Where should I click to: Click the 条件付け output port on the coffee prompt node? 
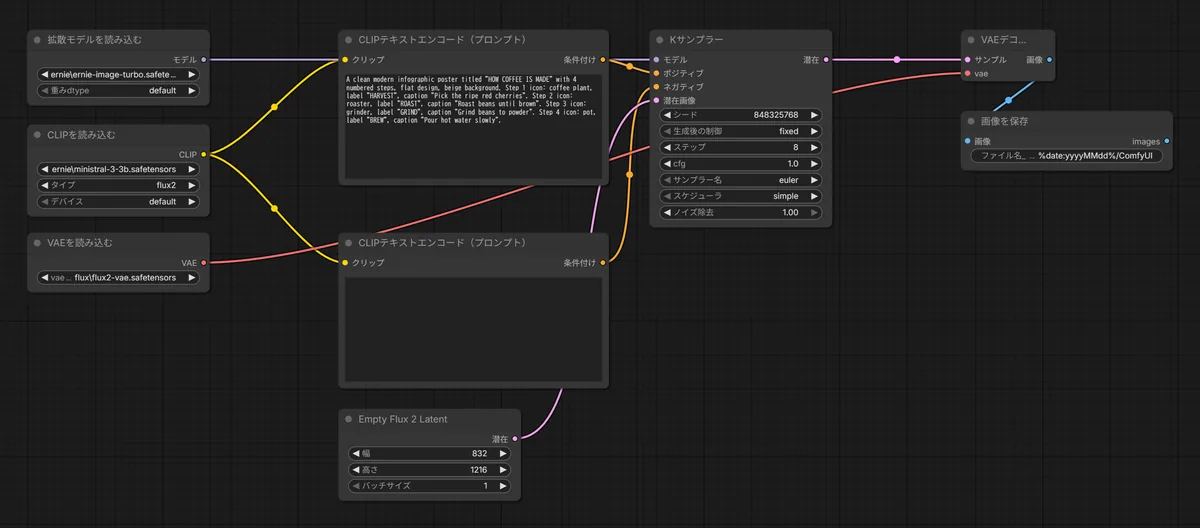click(604, 60)
